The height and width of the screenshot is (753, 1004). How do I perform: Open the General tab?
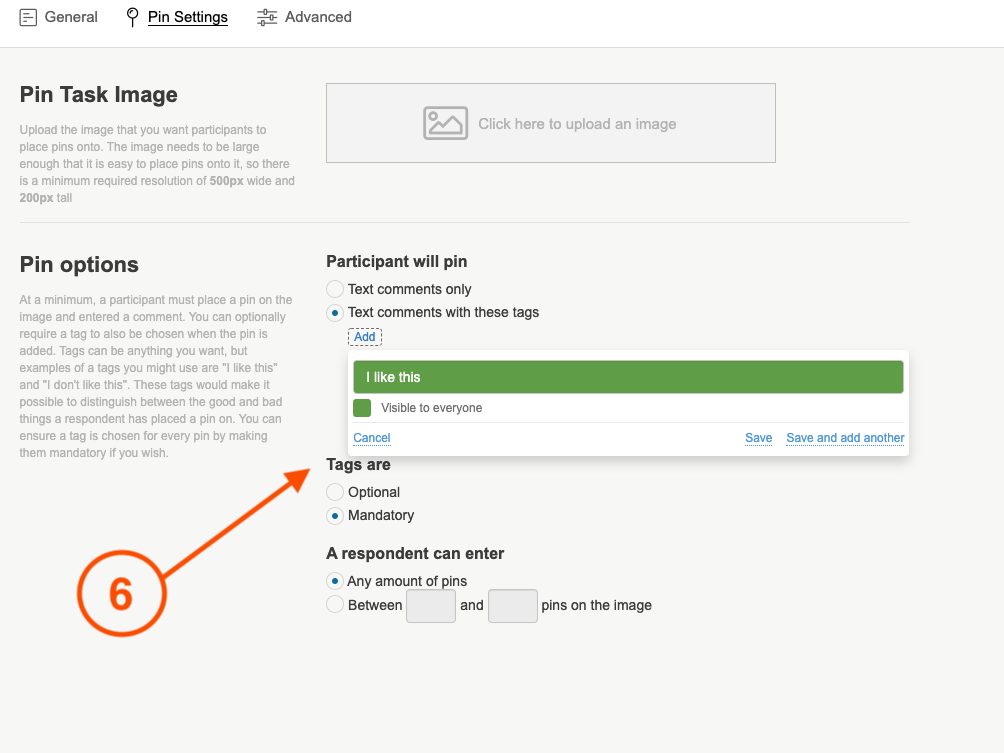[71, 17]
